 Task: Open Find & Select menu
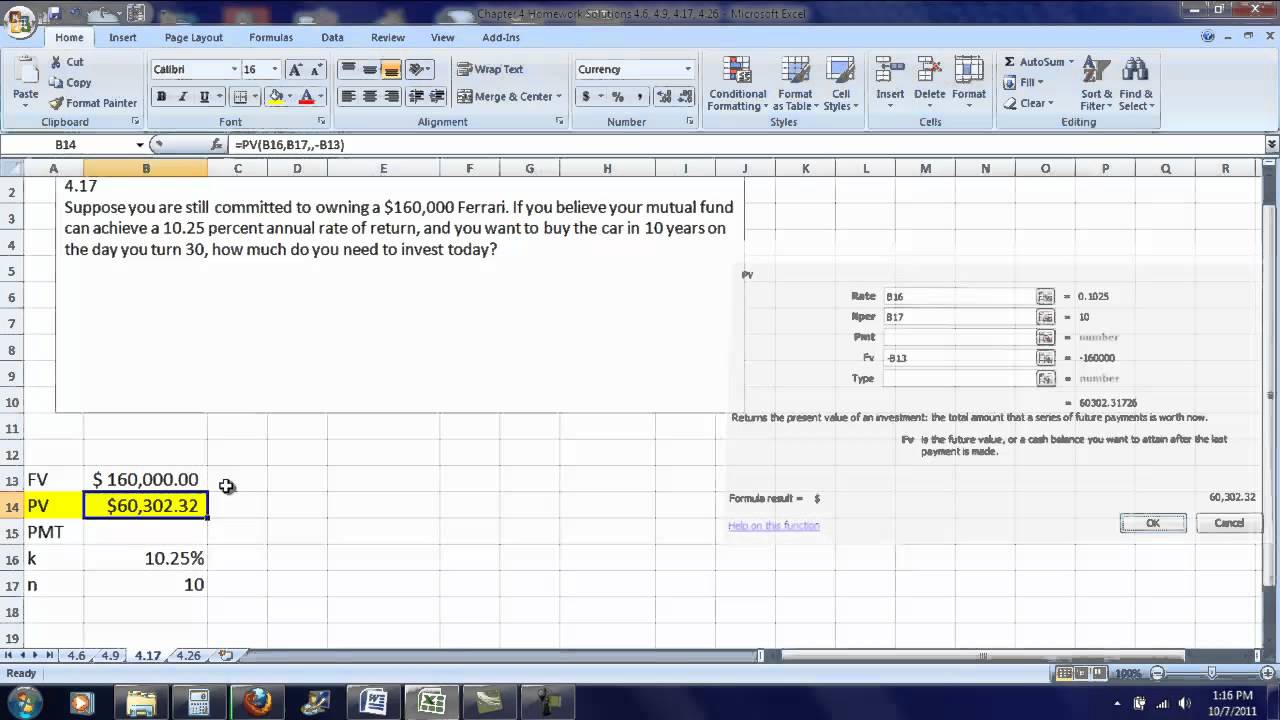[1135, 84]
